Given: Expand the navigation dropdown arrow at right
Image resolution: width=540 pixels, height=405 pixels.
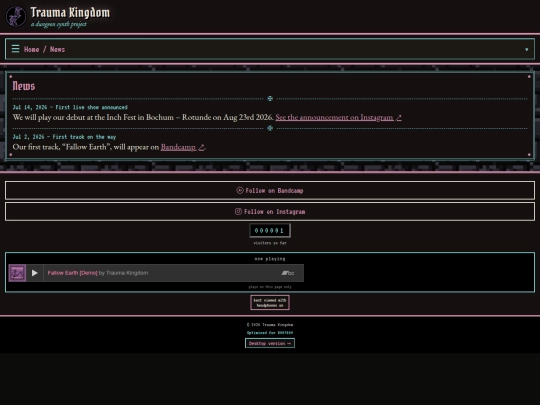Looking at the screenshot, I should (x=527, y=50).
